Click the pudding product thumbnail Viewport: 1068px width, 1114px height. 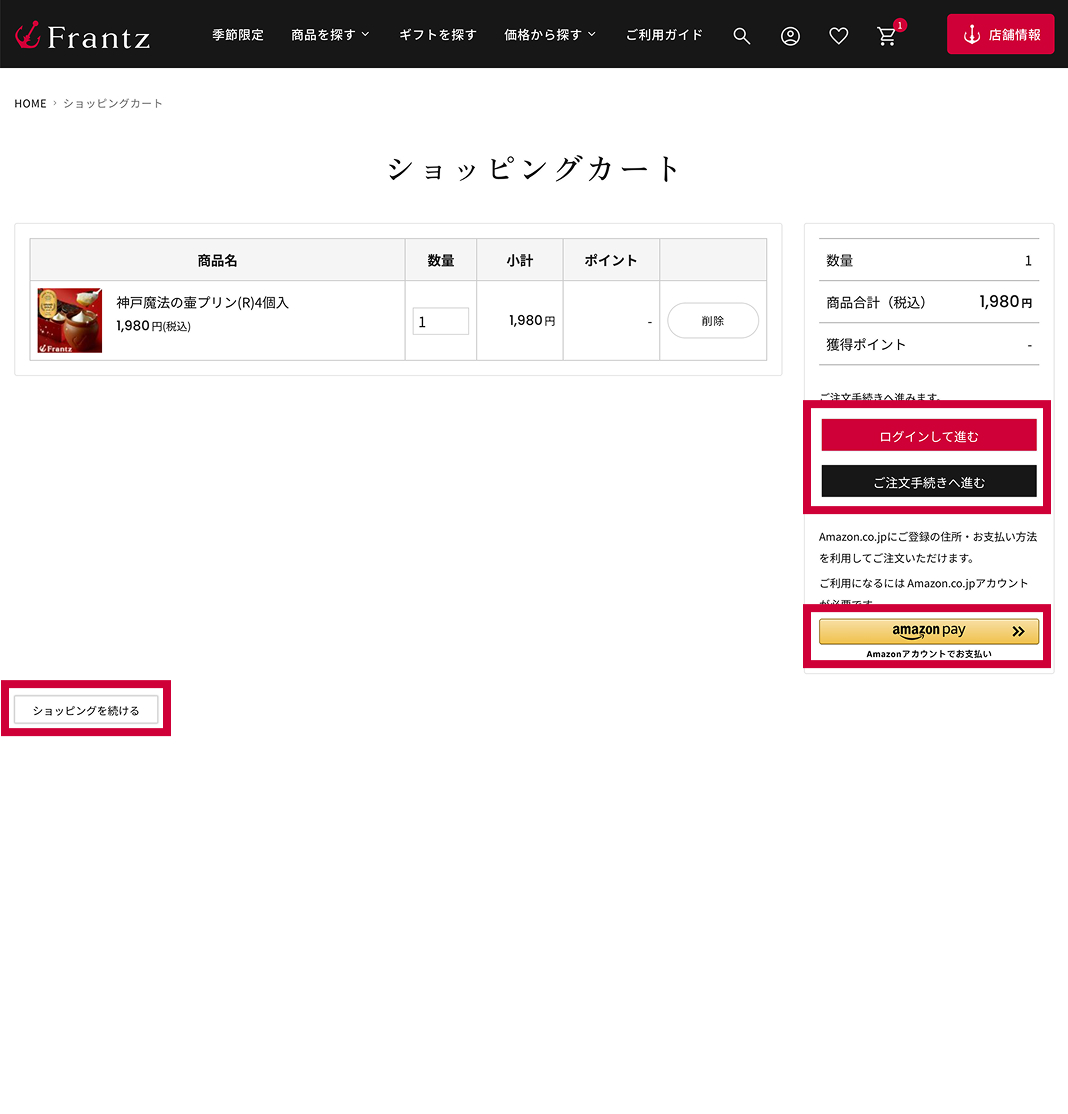70,320
